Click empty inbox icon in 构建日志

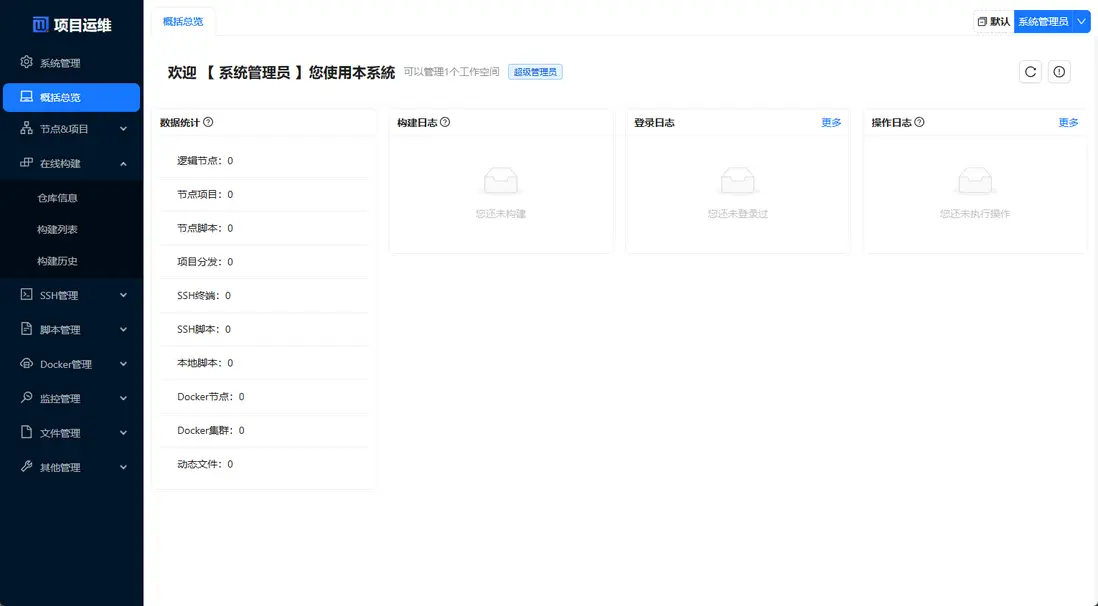tap(501, 181)
